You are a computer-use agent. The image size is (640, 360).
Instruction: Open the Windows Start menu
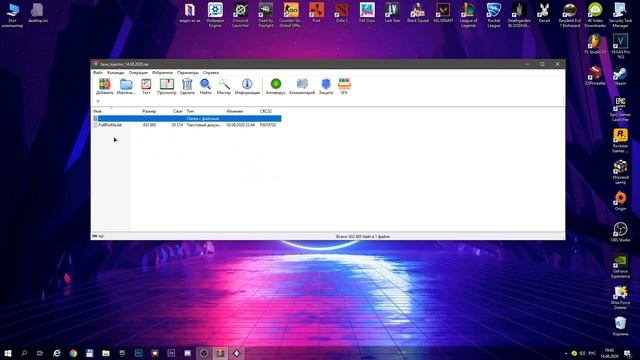(8, 353)
